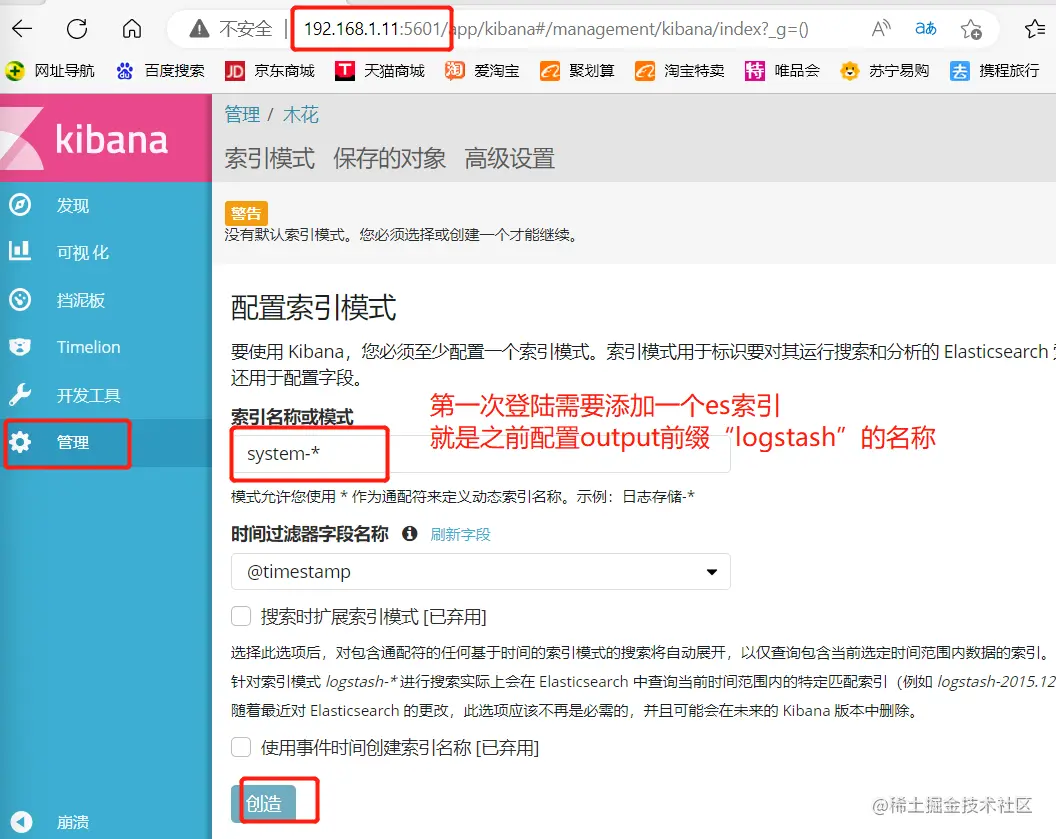This screenshot has width=1056, height=839.
Task: Click the gear icon for 管理
Action: [20, 442]
